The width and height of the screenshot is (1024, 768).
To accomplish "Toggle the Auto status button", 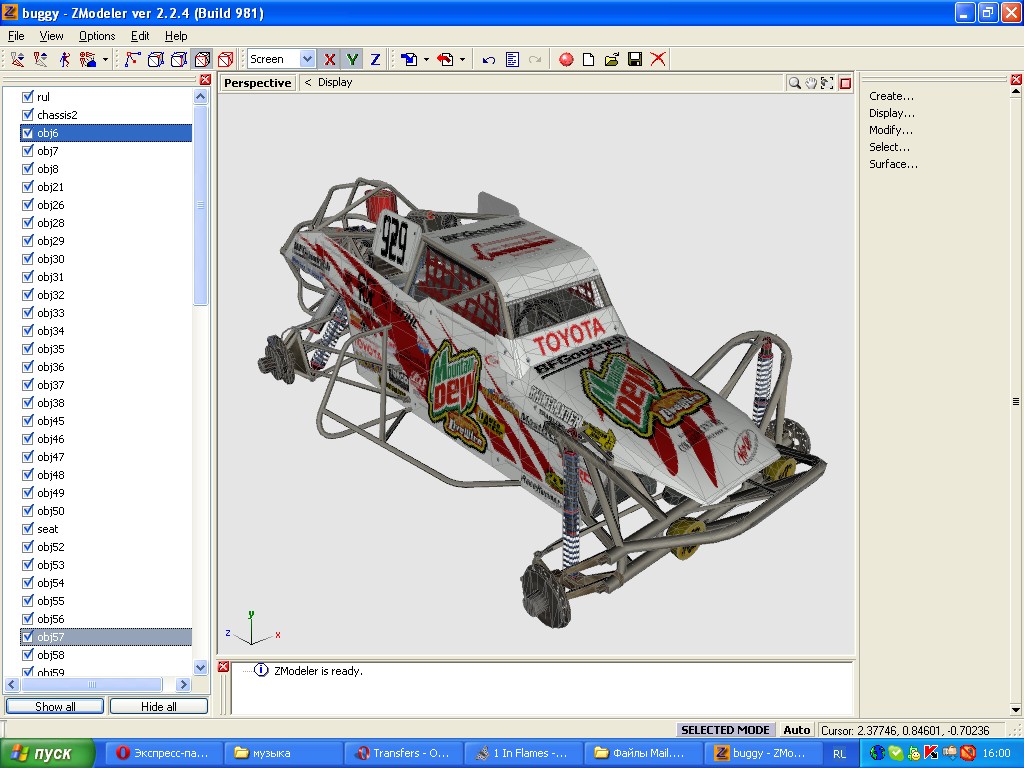I will 797,730.
